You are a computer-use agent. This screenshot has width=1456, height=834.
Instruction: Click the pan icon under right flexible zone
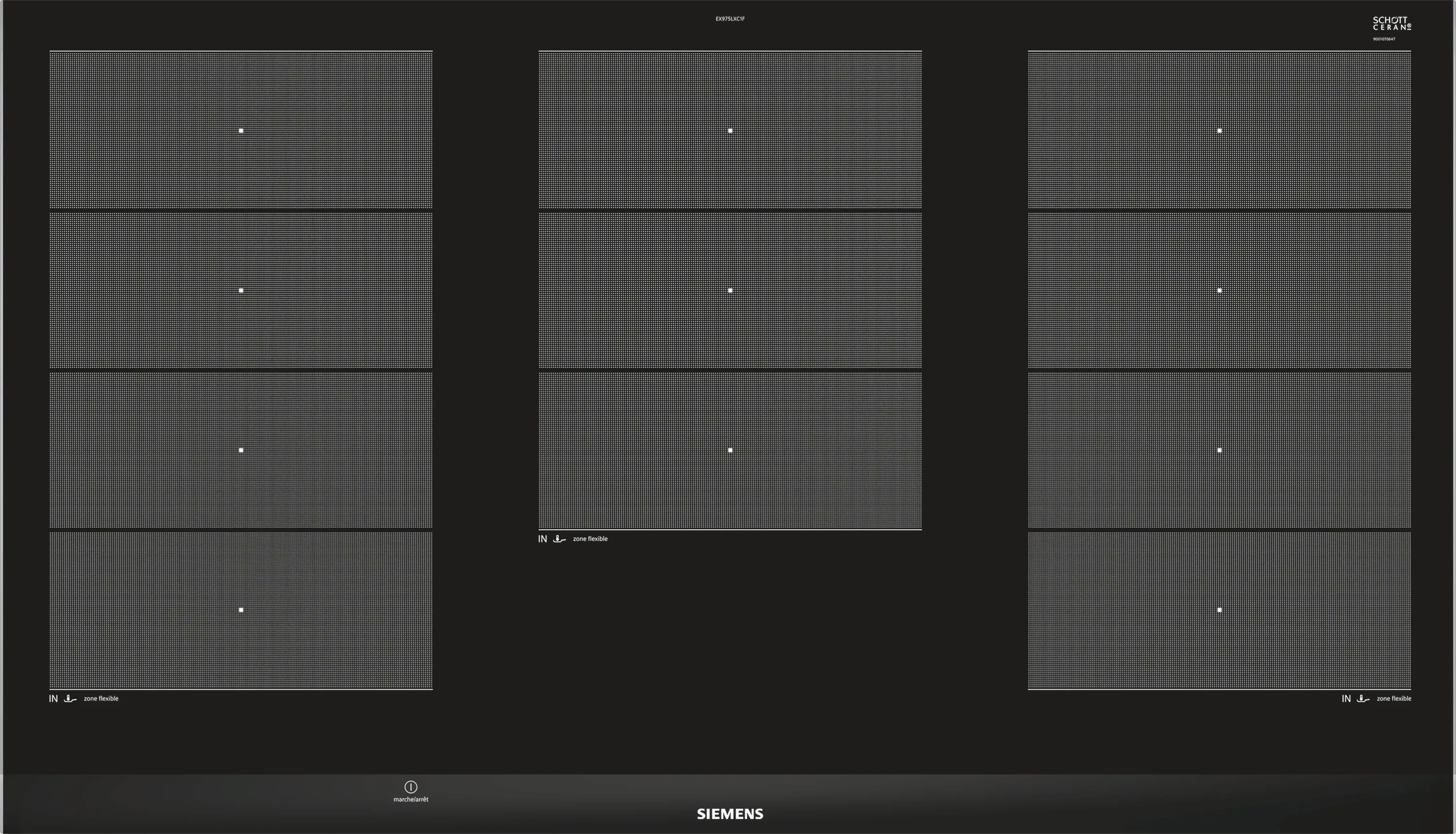[1363, 698]
